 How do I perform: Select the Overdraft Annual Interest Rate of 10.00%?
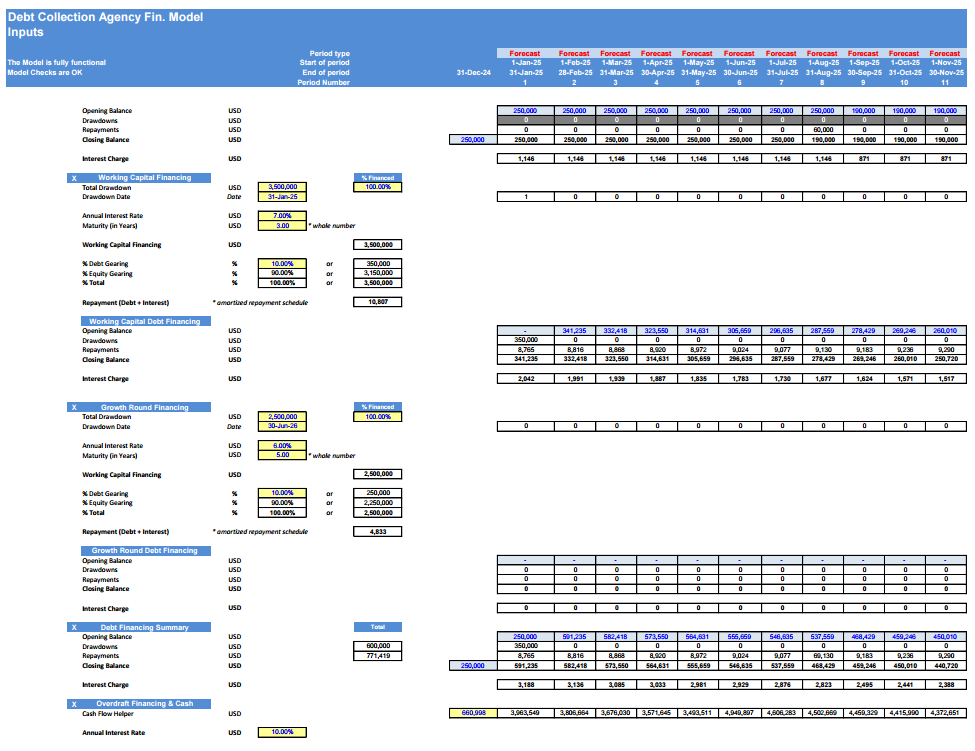[283, 731]
